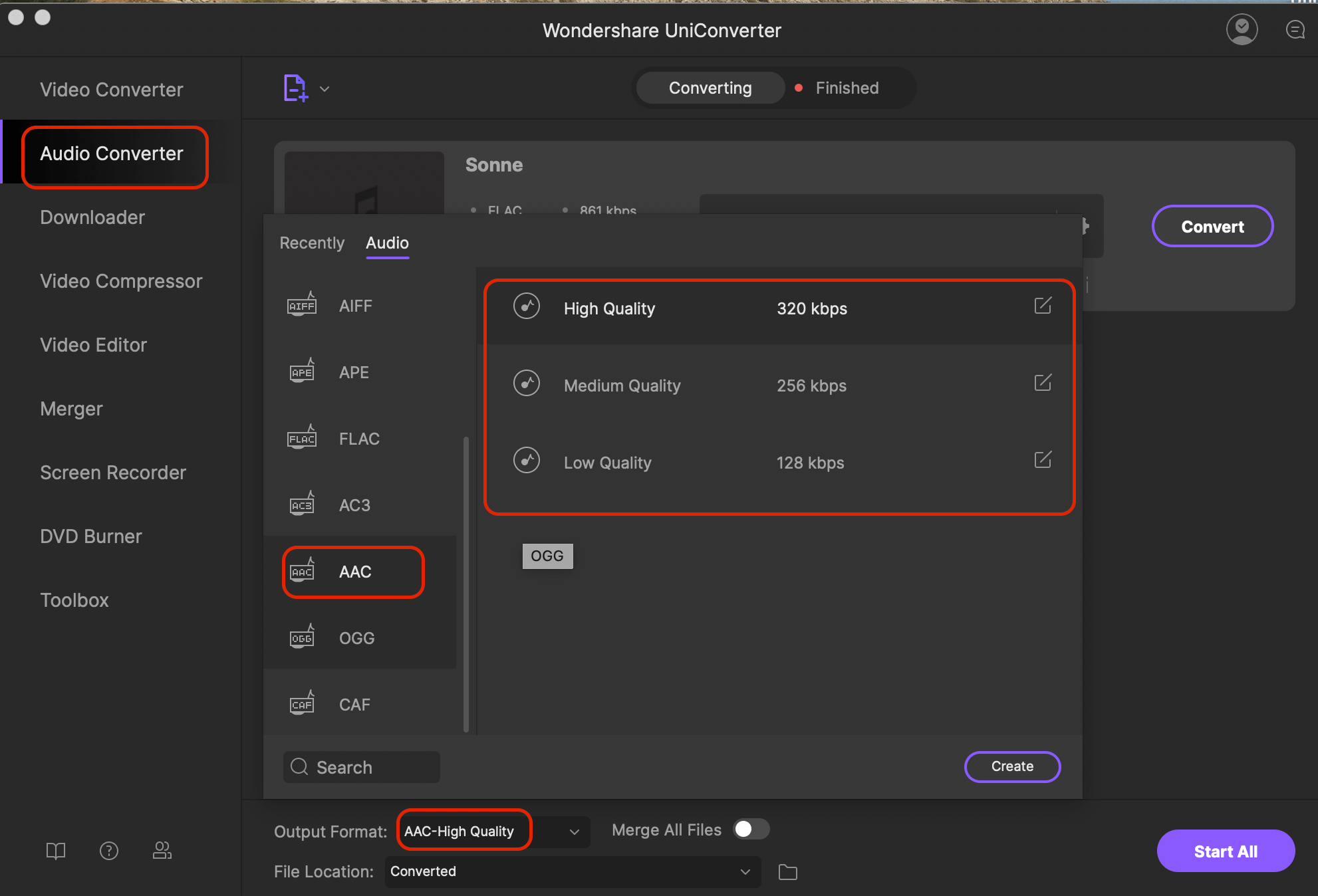Expand the Converting tab selector

710,88
